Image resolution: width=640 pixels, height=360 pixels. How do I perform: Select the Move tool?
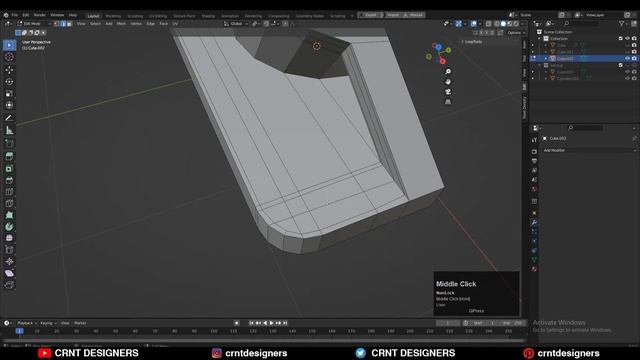9,70
